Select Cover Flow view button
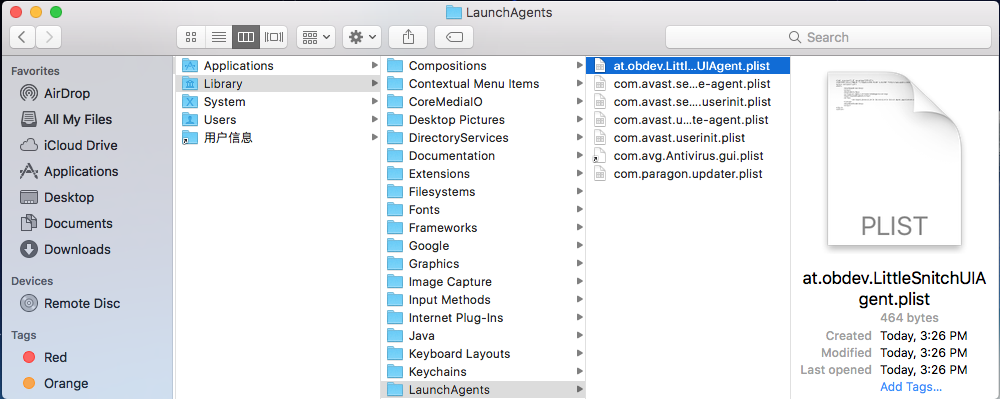Viewport: 1000px width, 399px height. 274,37
